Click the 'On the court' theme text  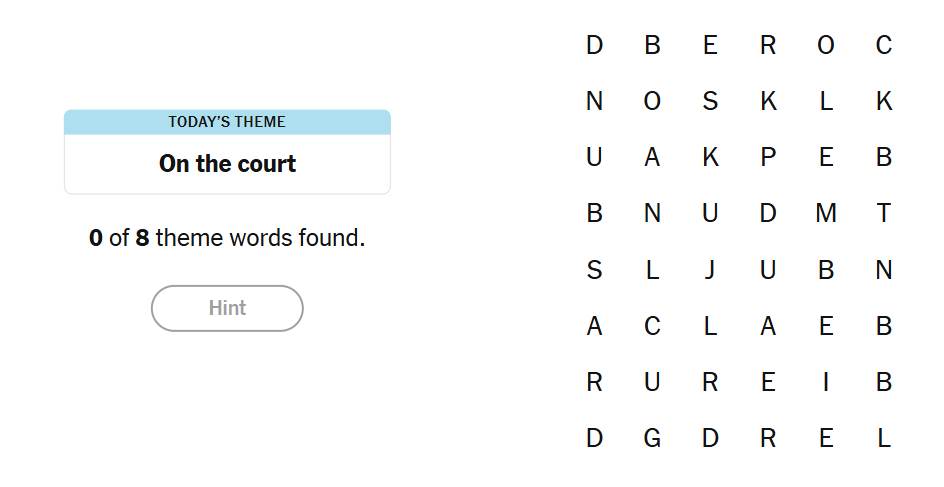click(x=227, y=164)
